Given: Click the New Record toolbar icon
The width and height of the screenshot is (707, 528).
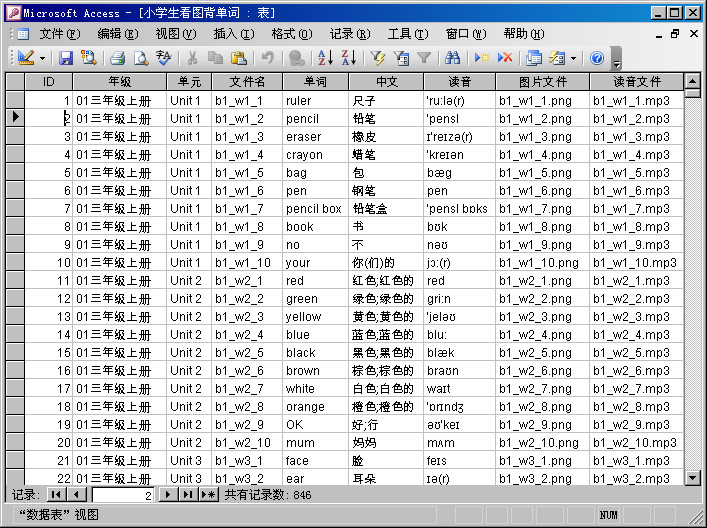Looking at the screenshot, I should [x=482, y=58].
